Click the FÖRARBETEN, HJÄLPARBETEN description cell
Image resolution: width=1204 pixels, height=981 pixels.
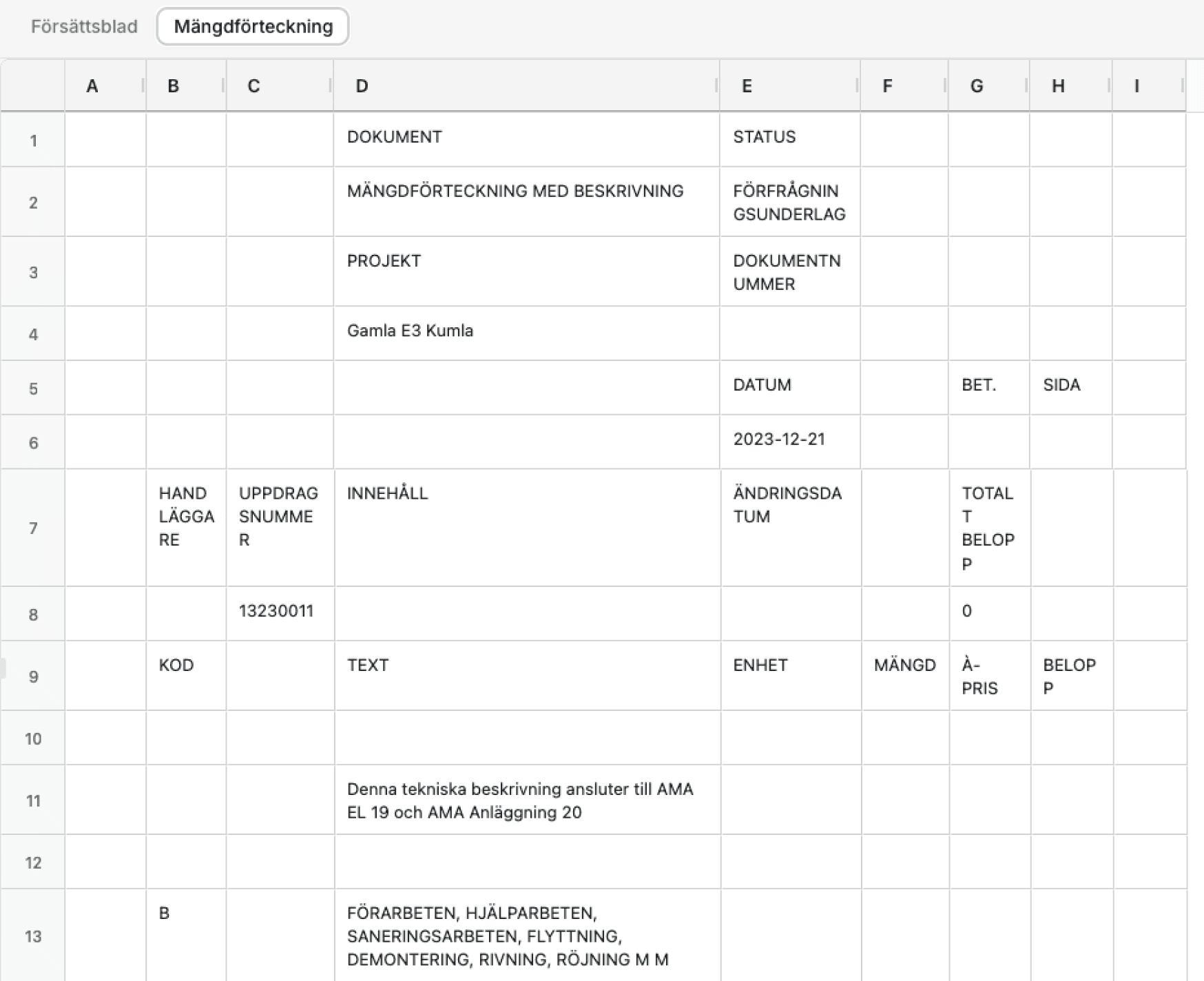528,936
